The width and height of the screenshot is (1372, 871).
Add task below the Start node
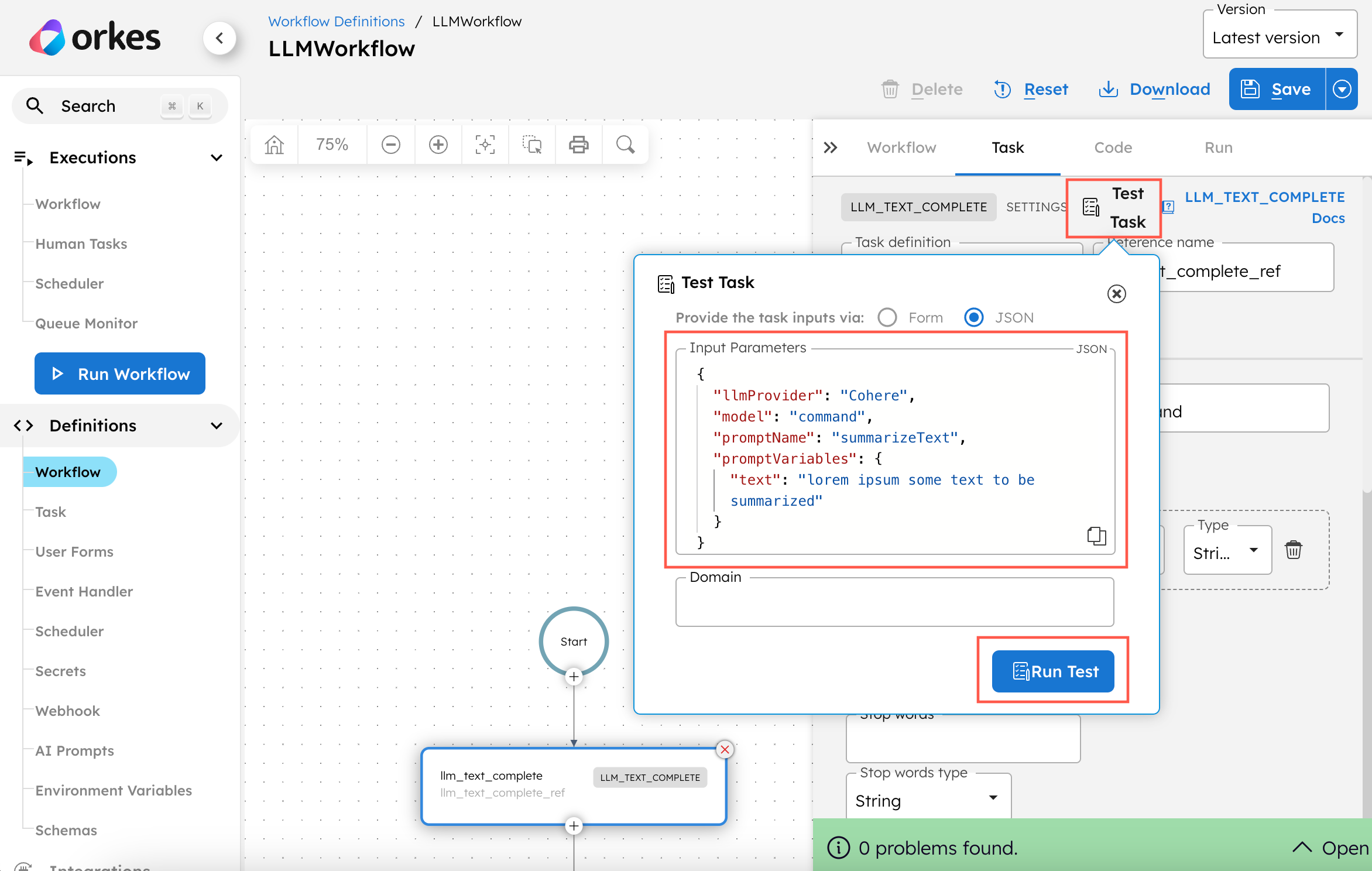pos(574,677)
